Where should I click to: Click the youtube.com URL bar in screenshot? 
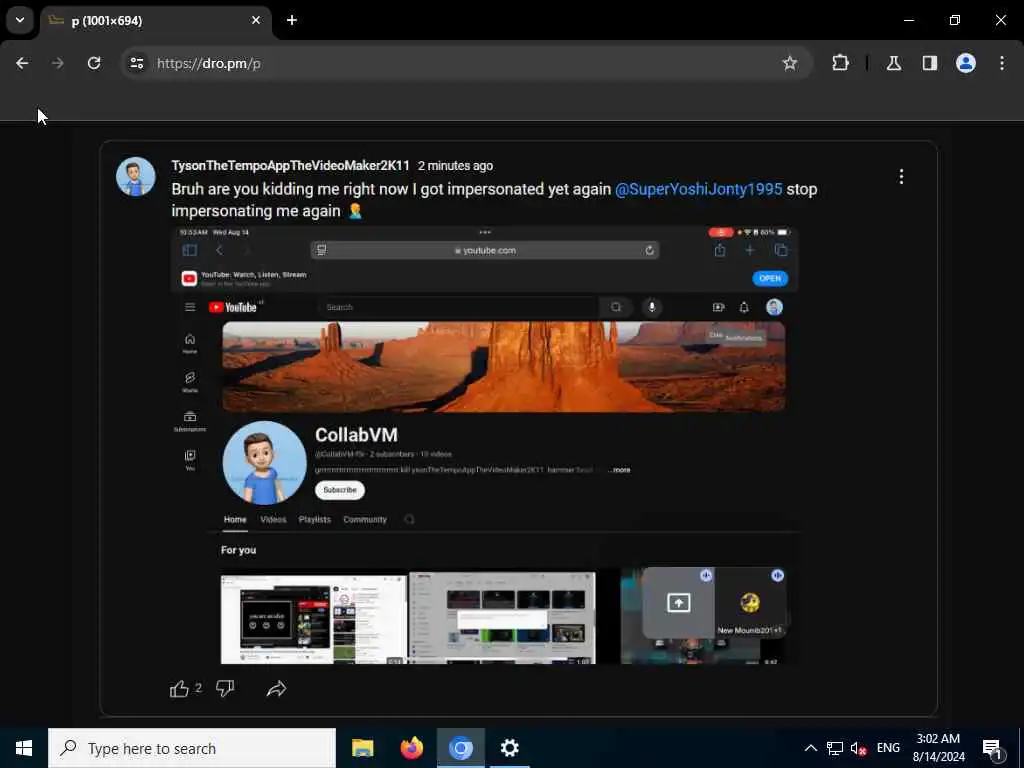pos(485,250)
